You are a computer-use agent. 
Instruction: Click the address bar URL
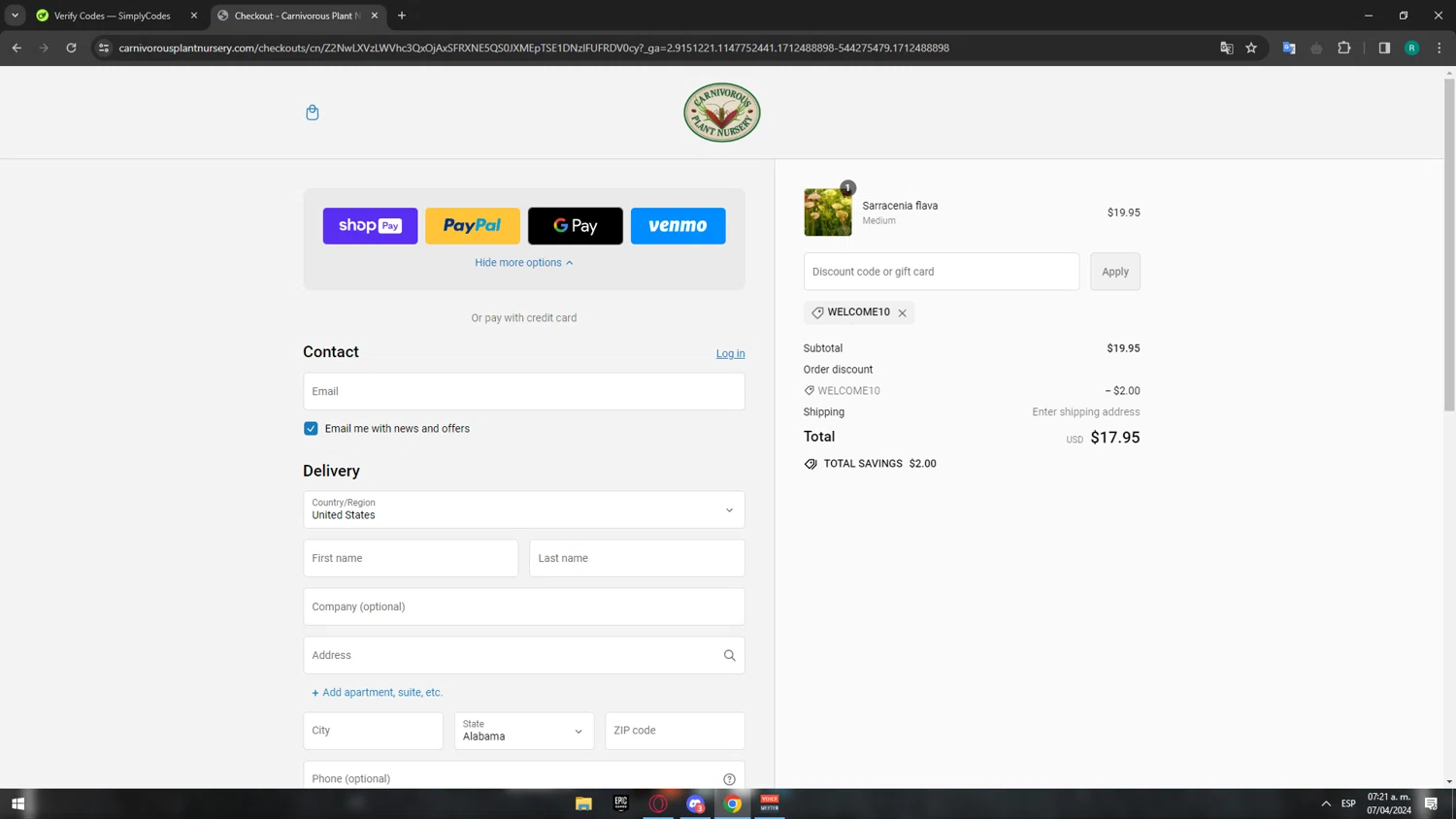pos(534,48)
